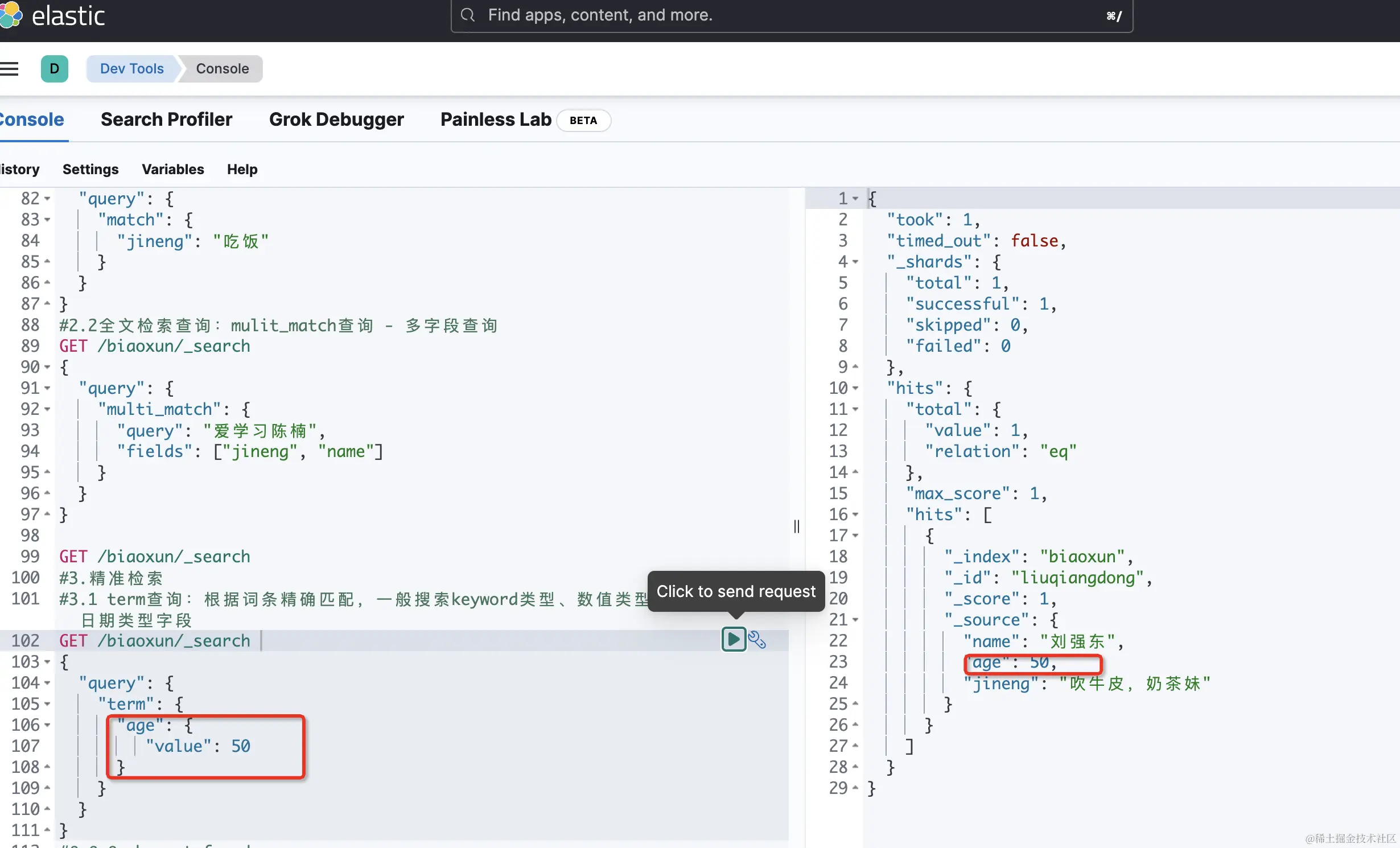The width and height of the screenshot is (1400, 848).
Task: Open the Variables link in console toolbar
Action: point(172,169)
